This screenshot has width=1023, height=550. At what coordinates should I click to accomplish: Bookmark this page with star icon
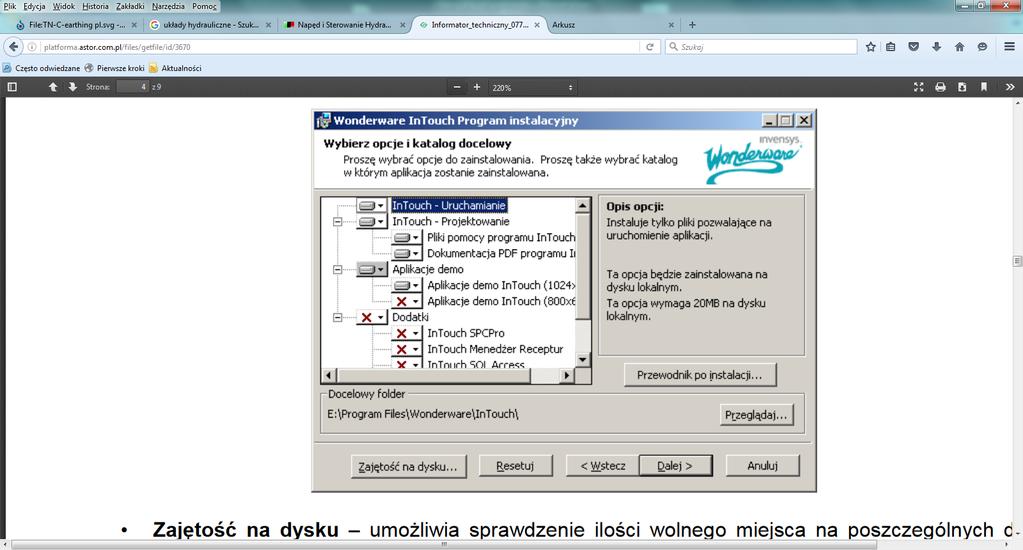(x=870, y=47)
